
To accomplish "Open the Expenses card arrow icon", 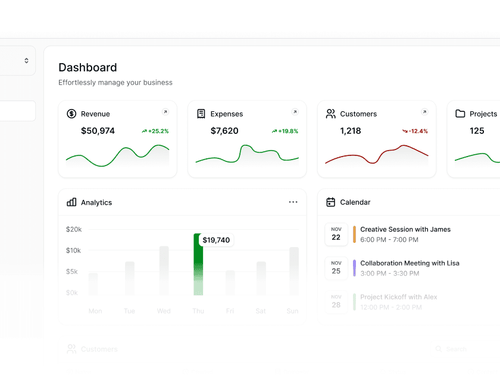I will tap(295, 112).
